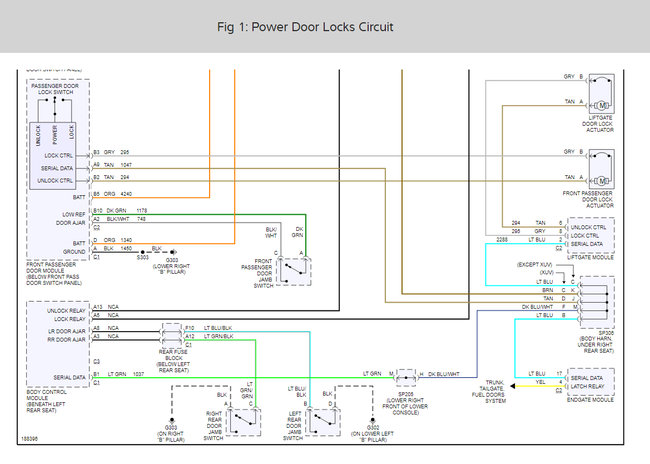The width and height of the screenshot is (650, 464).
Task: Click the S303 splice dot
Action: coord(143,252)
